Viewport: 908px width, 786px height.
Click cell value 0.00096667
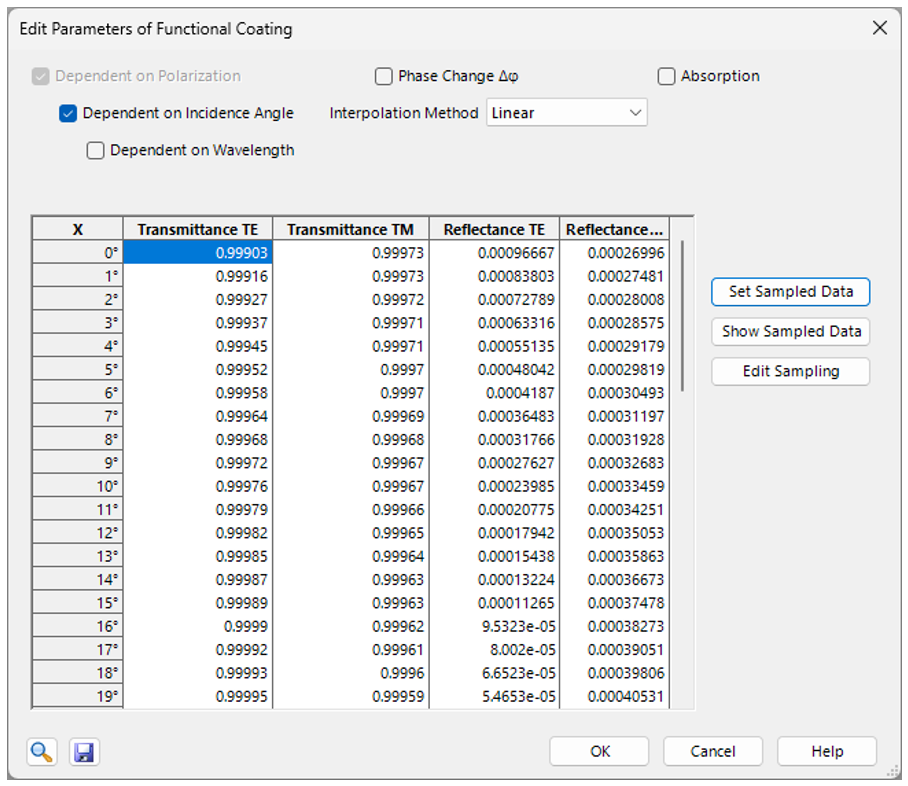click(494, 253)
